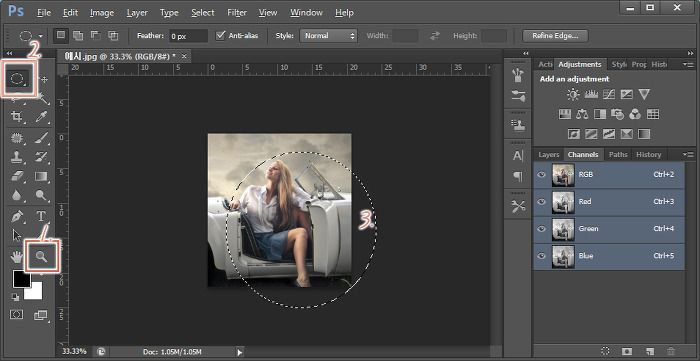Select the Eraser tool
The height and width of the screenshot is (361, 700).
point(17,176)
